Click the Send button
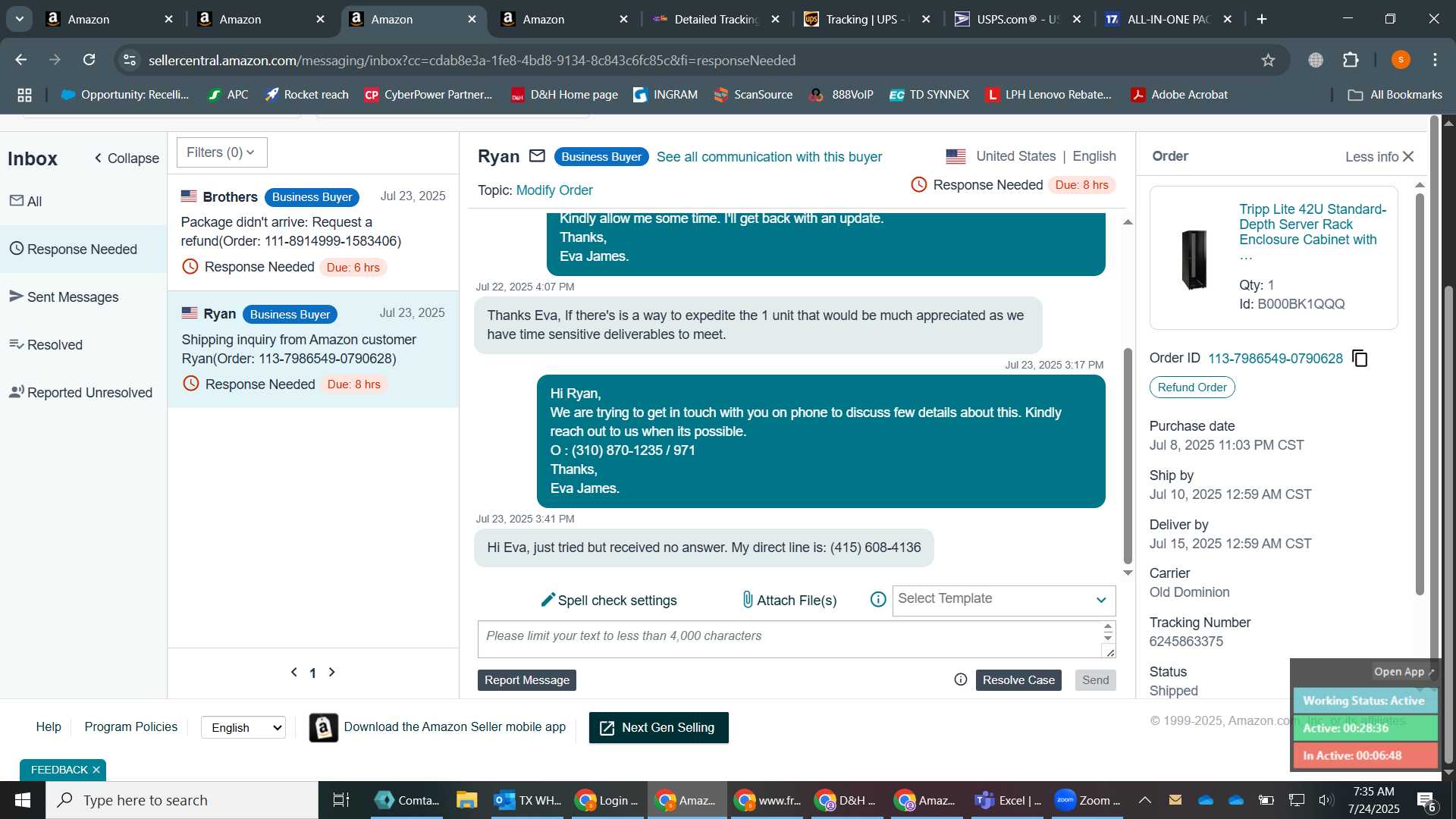Image resolution: width=1456 pixels, height=819 pixels. (1095, 680)
